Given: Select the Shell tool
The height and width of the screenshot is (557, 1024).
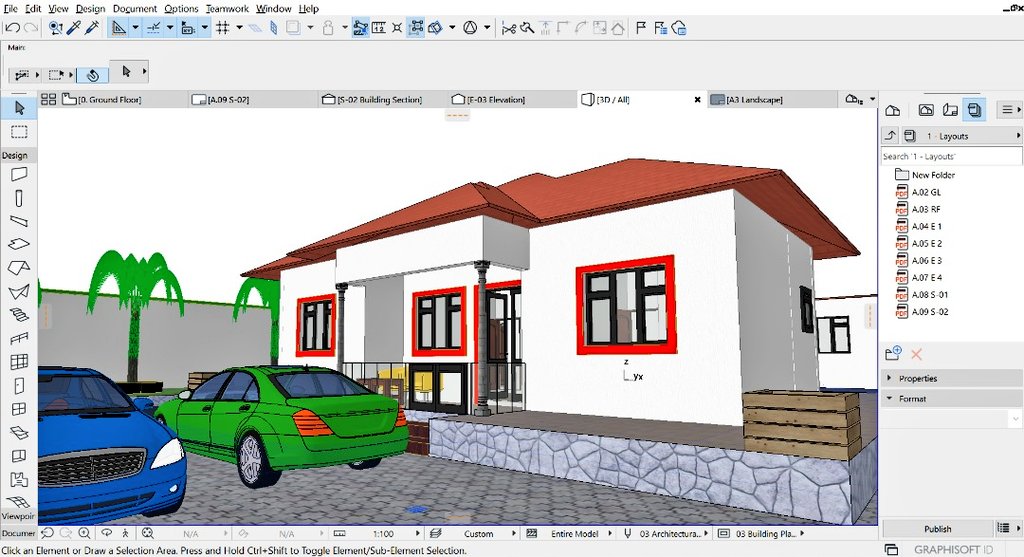Looking at the screenshot, I should point(19,292).
